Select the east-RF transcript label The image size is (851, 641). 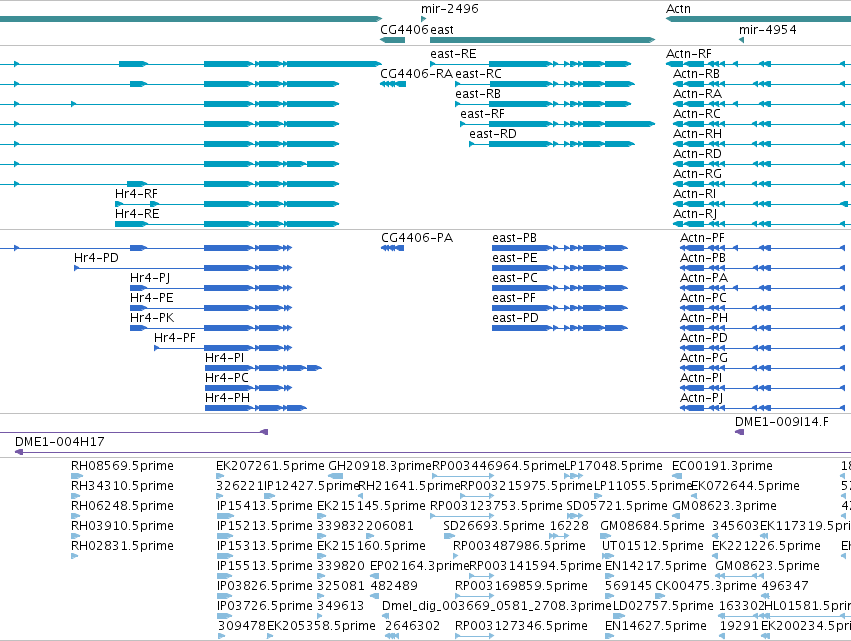[482, 114]
